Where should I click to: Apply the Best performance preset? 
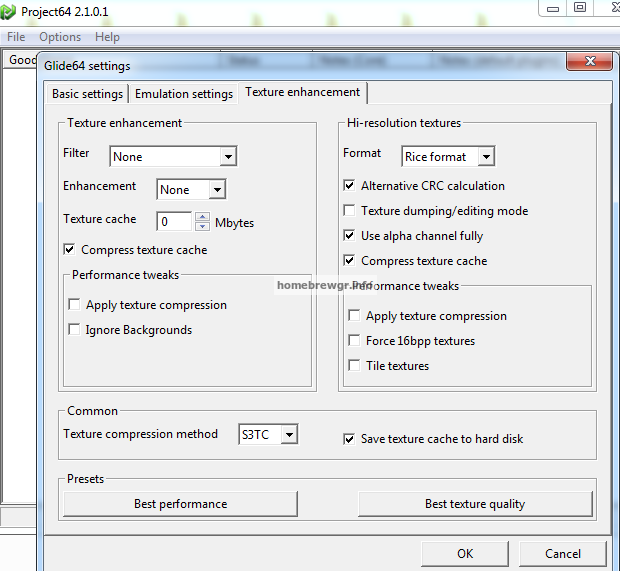180,504
